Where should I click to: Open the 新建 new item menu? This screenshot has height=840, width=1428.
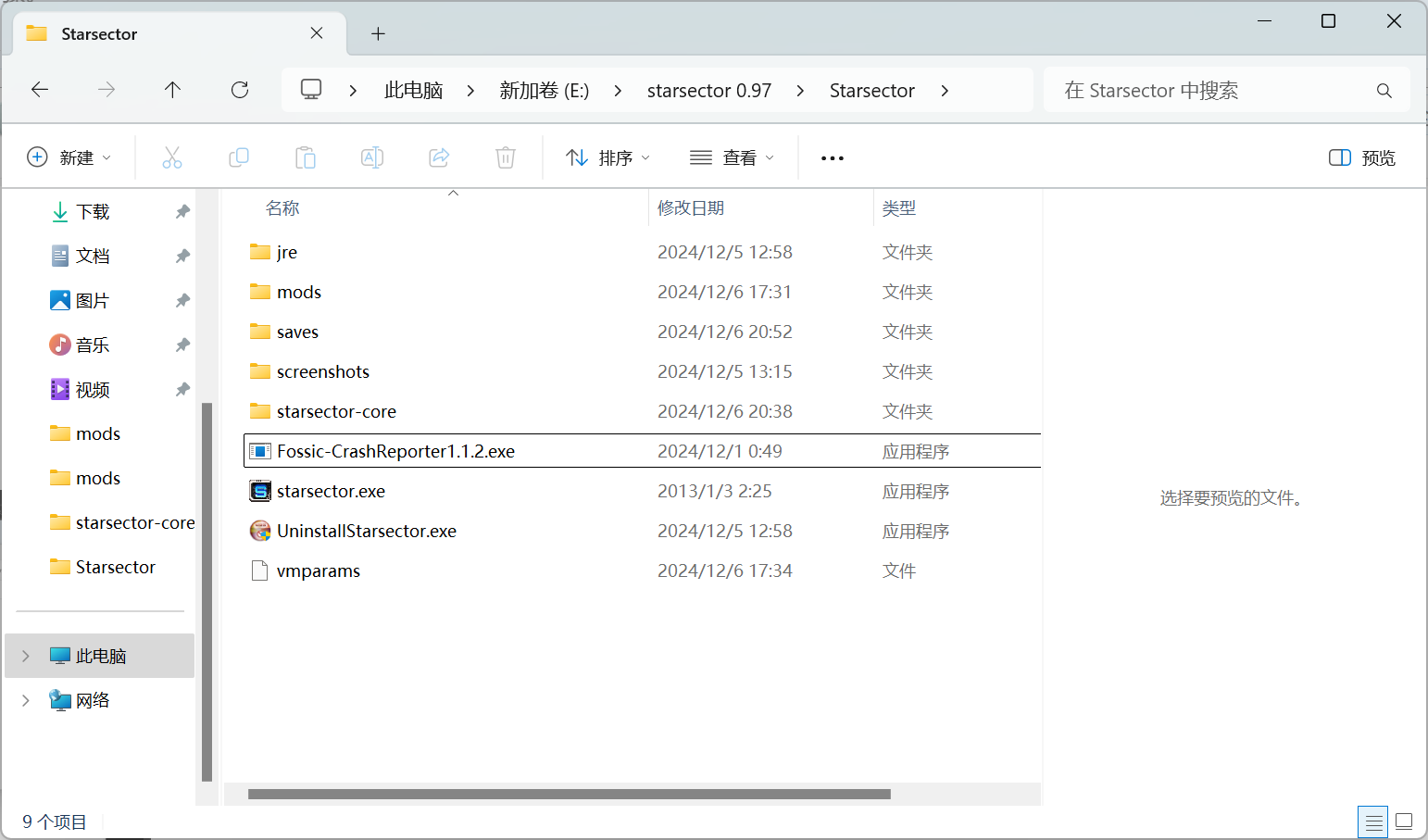coord(69,157)
